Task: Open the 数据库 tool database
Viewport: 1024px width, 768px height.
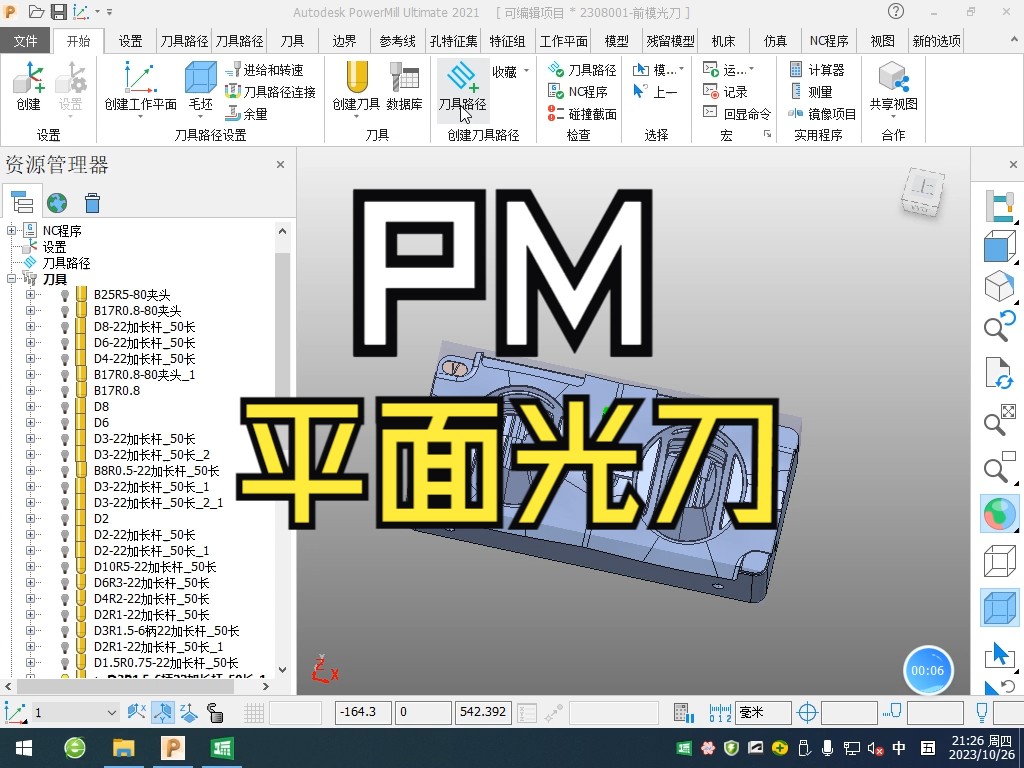Action: (x=404, y=86)
